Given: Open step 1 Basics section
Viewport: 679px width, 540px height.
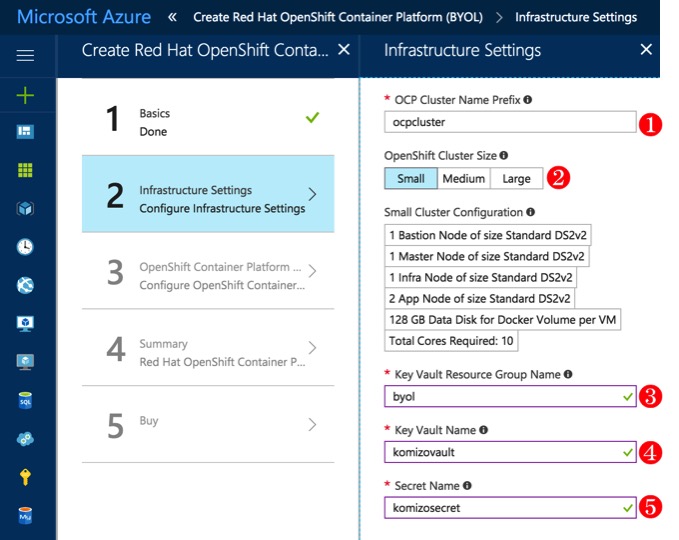Looking at the screenshot, I should [x=208, y=122].
